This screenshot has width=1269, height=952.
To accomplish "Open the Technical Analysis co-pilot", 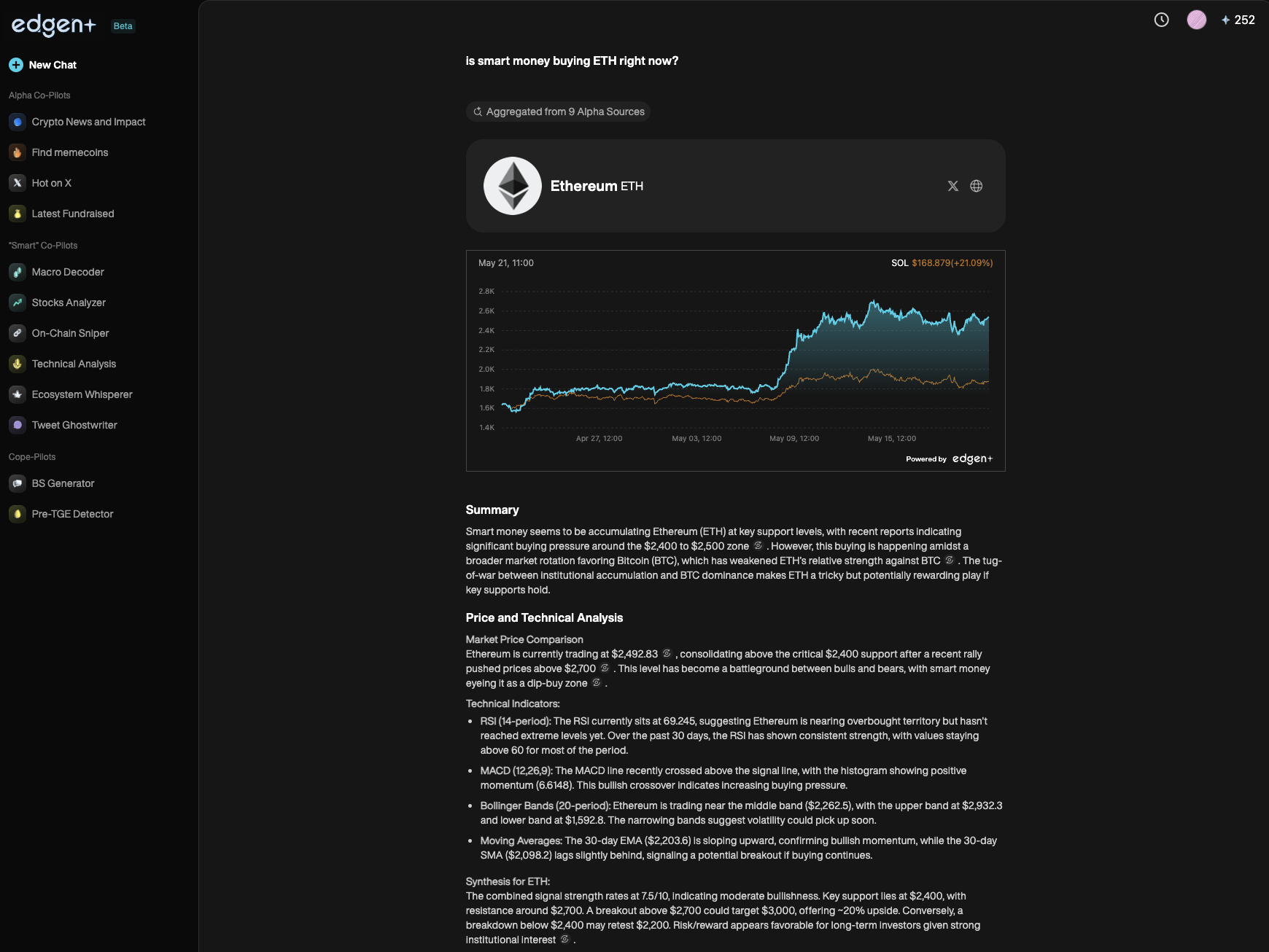I will tap(74, 364).
